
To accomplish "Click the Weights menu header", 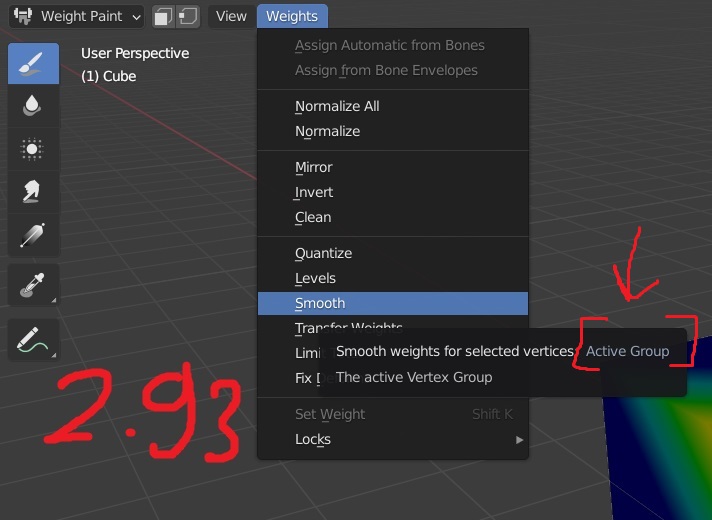I will (x=292, y=16).
